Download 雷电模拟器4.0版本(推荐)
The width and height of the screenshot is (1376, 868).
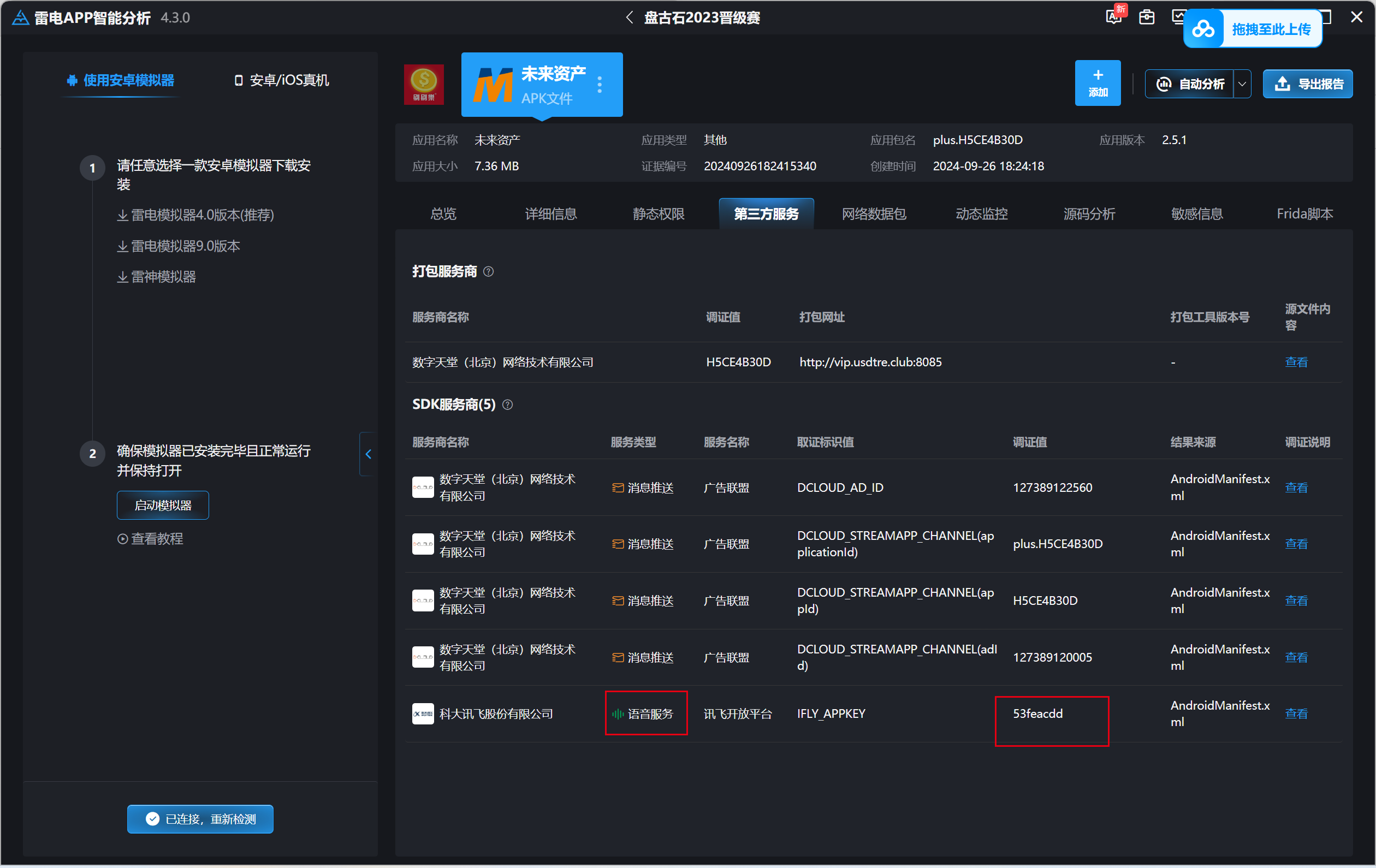pos(195,215)
